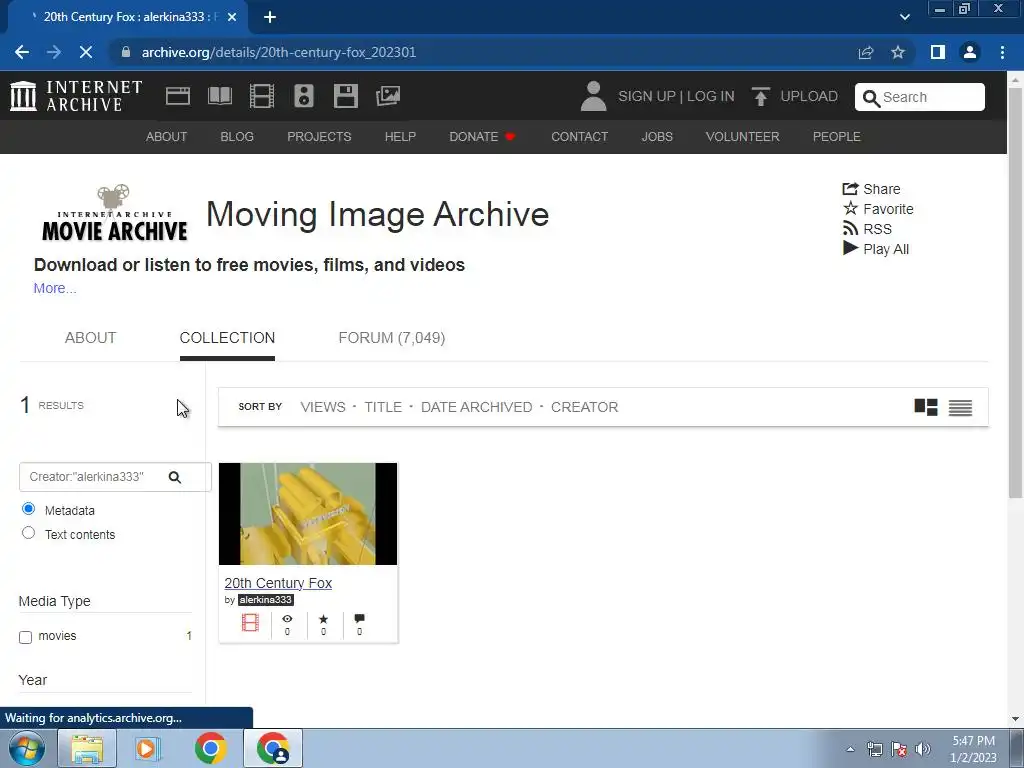The height and width of the screenshot is (768, 1024).
Task: Open the VOLUNTEER menu item
Action: [x=743, y=136]
